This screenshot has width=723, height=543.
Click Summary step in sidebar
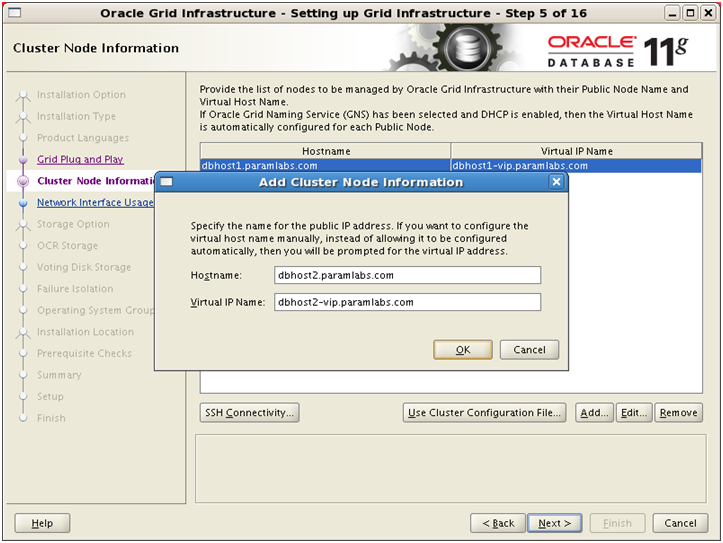click(x=59, y=375)
